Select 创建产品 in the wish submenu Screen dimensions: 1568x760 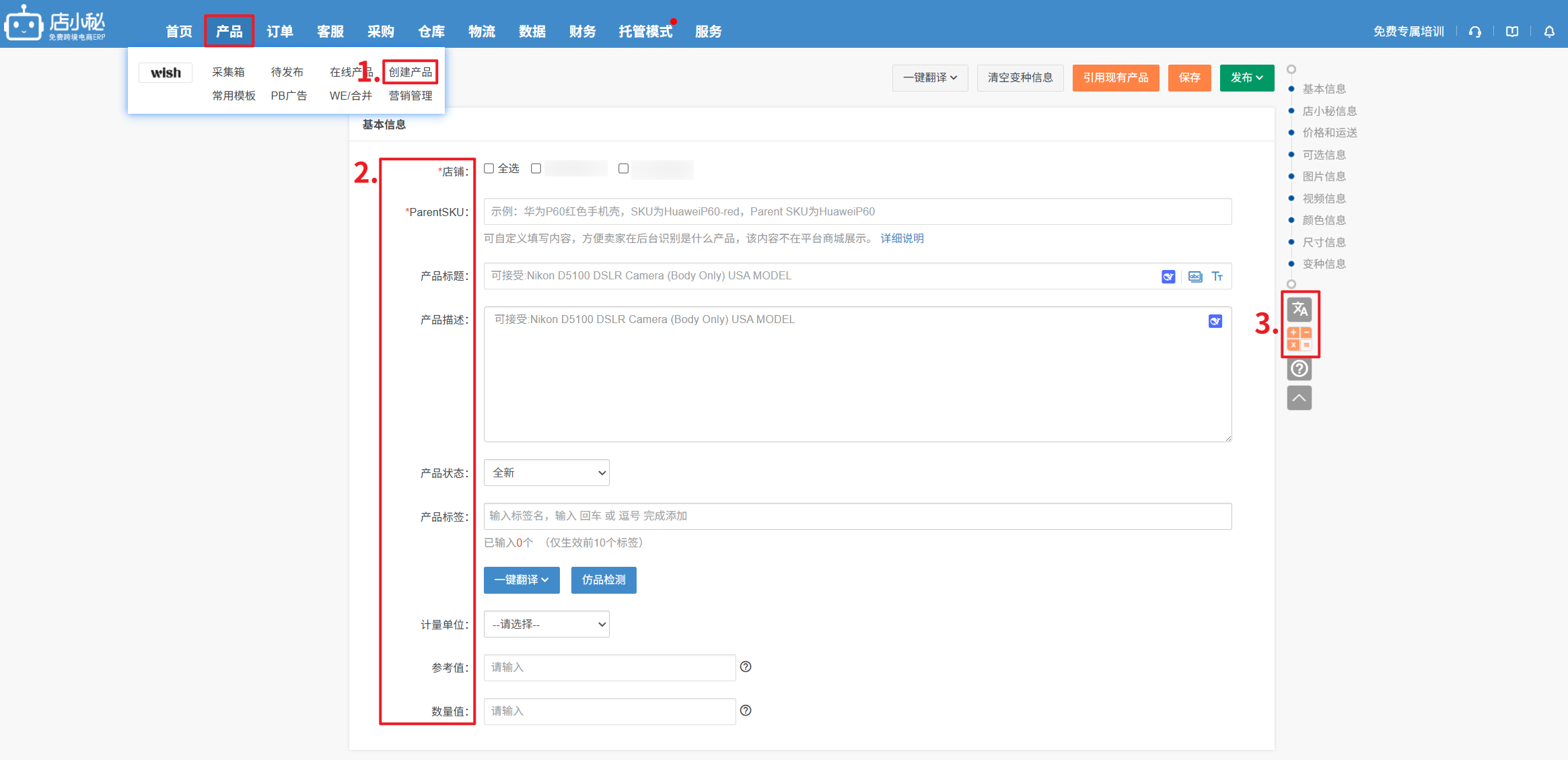[x=411, y=72]
